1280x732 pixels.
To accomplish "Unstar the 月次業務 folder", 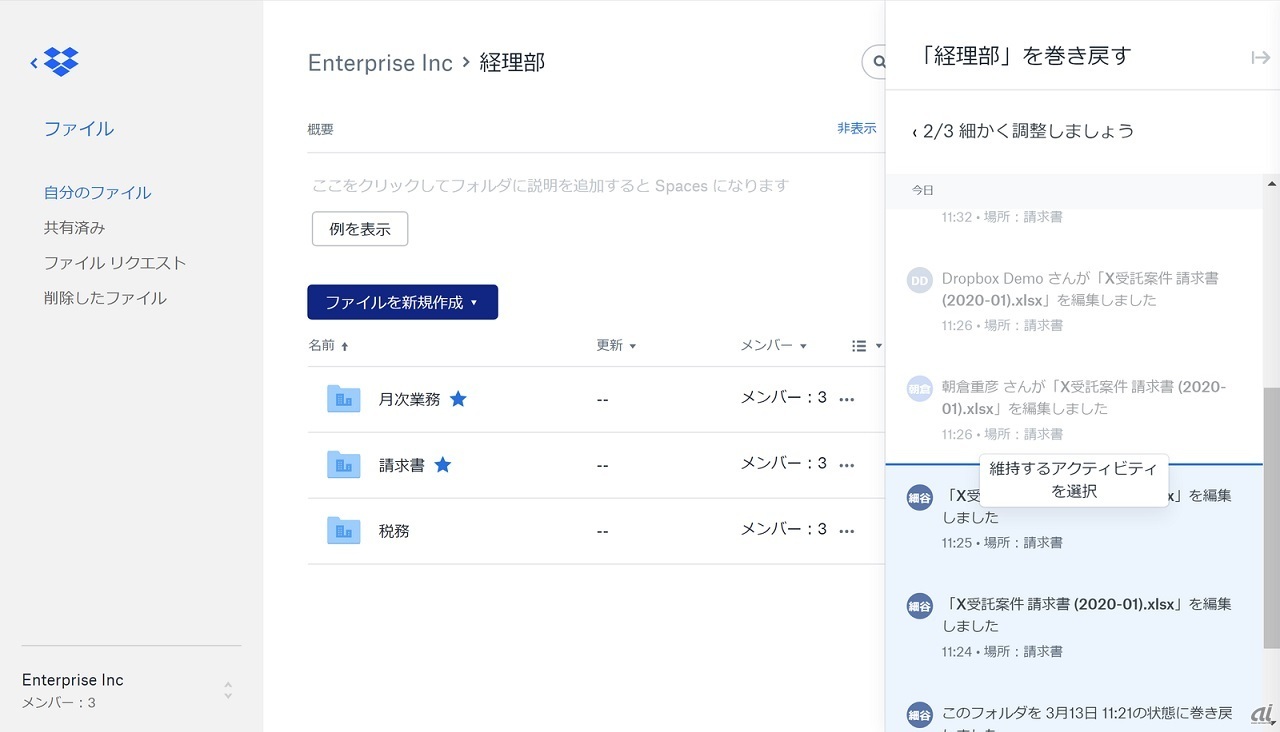I will pos(458,399).
